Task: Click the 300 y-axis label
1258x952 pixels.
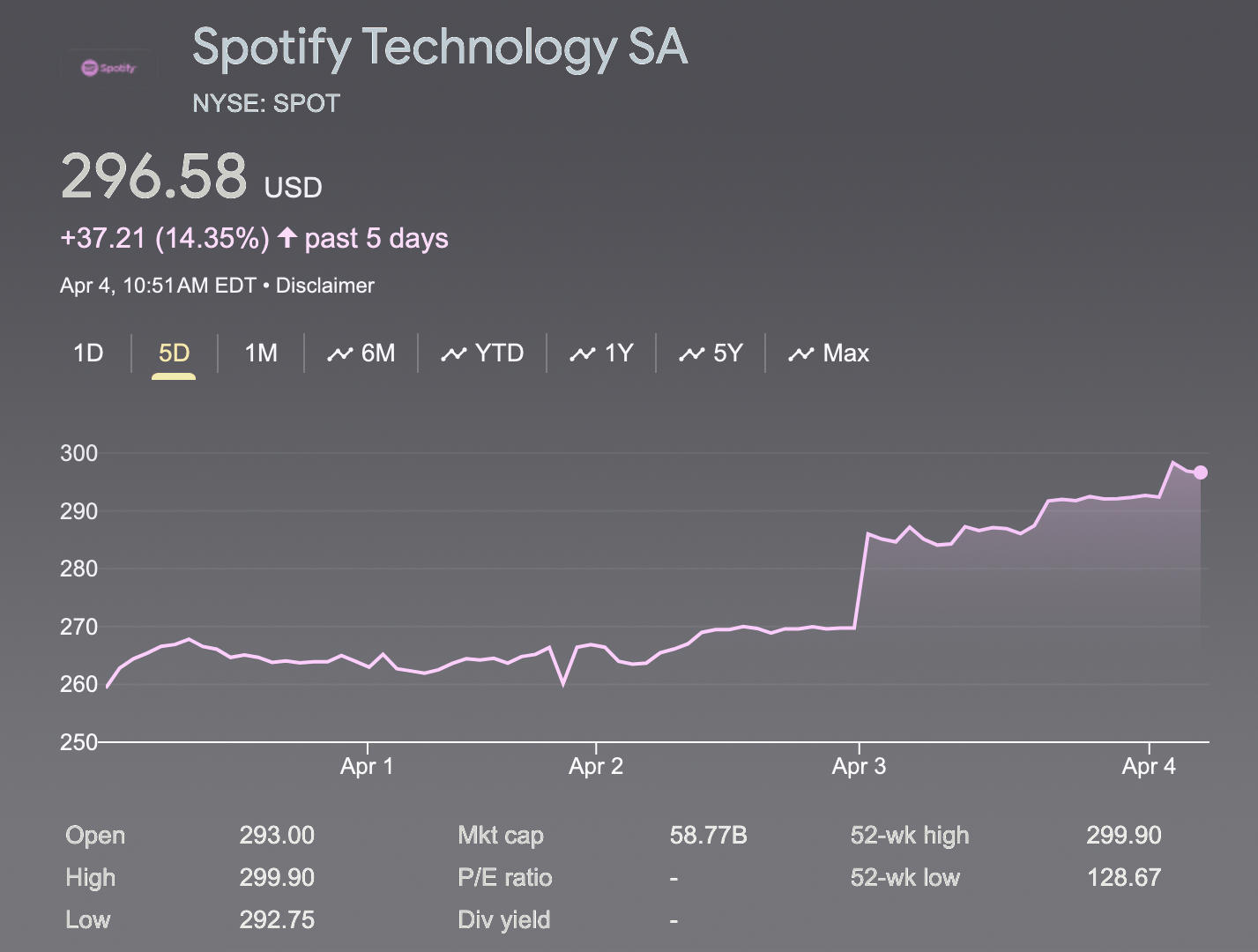Action: click(78, 453)
